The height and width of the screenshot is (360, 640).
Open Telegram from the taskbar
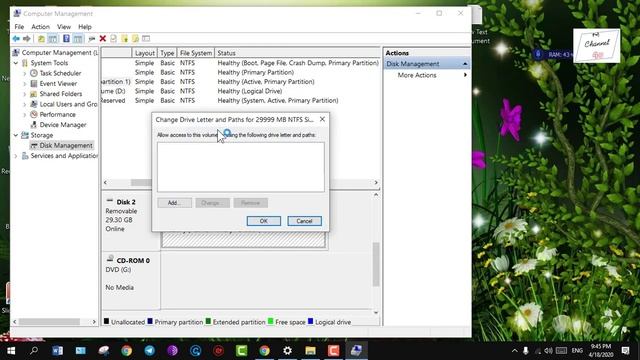point(149,350)
